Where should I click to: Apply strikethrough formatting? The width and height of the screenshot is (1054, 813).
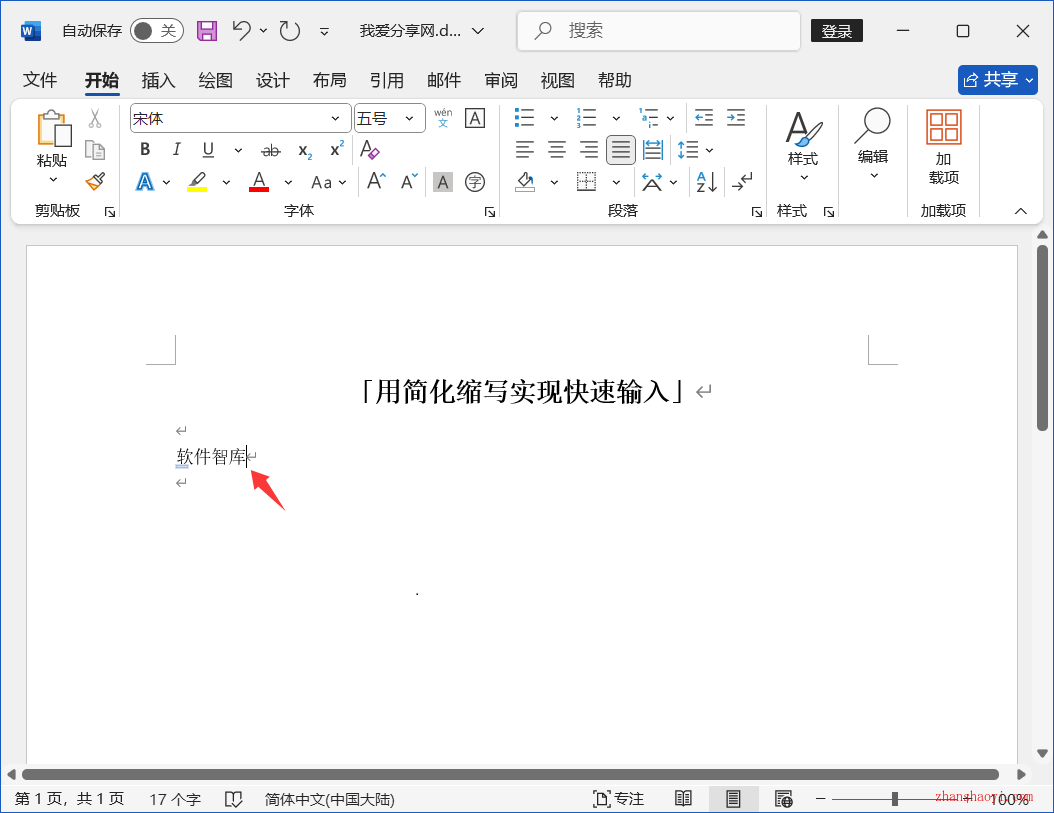pyautogui.click(x=271, y=151)
